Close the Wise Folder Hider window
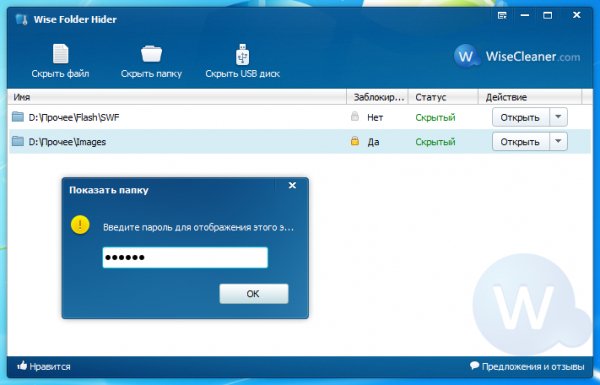 pyautogui.click(x=577, y=15)
